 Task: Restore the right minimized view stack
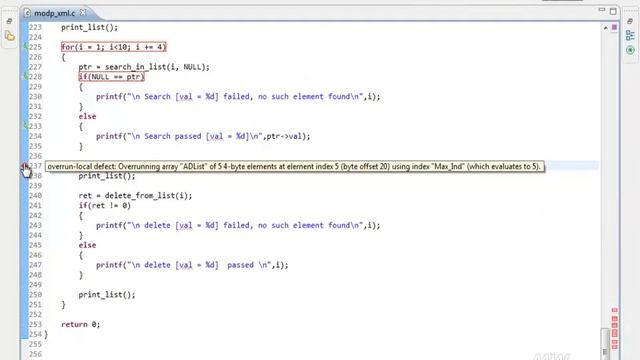pyautogui.click(x=630, y=21)
